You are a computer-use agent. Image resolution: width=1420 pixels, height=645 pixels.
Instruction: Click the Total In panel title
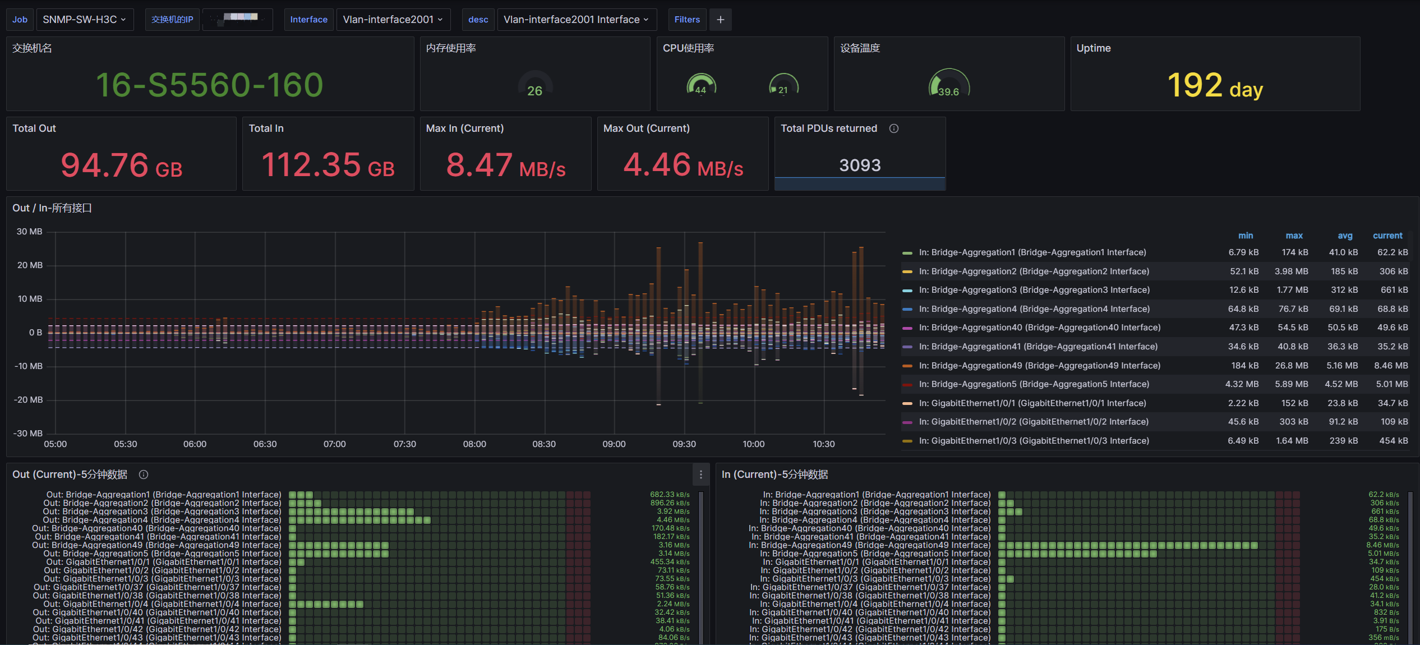[x=266, y=129]
